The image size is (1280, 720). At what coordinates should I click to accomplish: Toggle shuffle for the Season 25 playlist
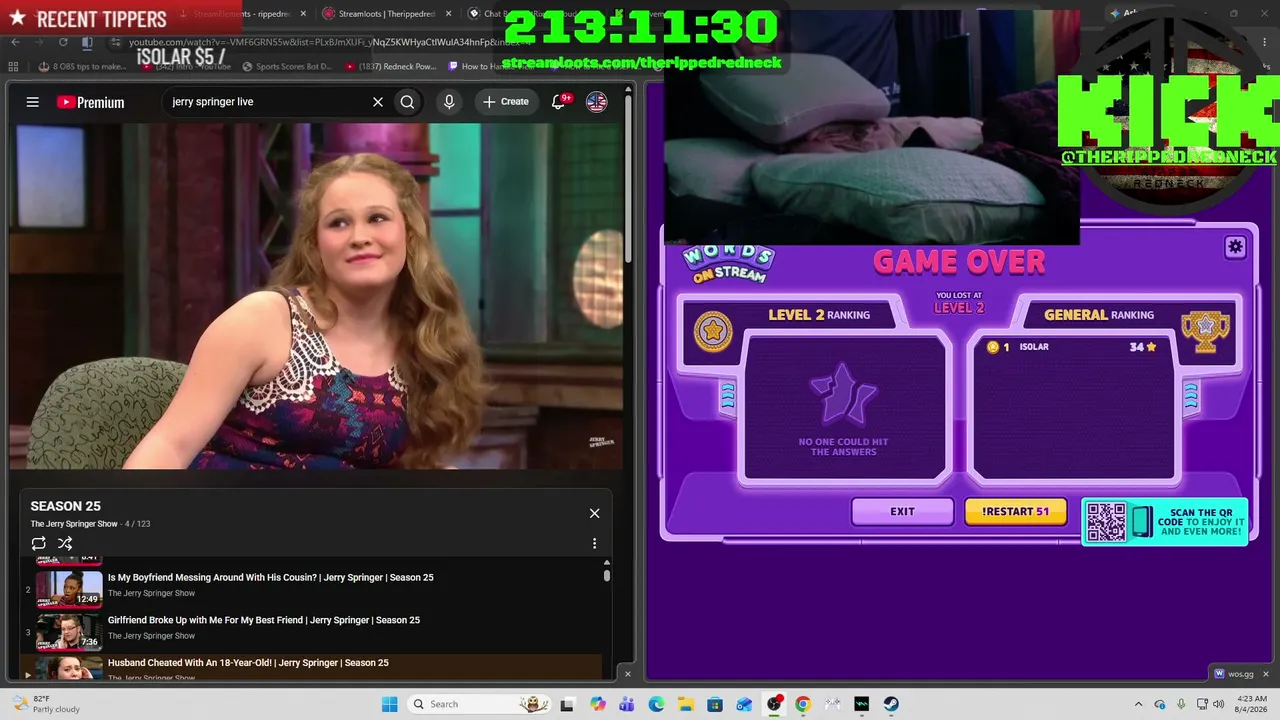[65, 543]
